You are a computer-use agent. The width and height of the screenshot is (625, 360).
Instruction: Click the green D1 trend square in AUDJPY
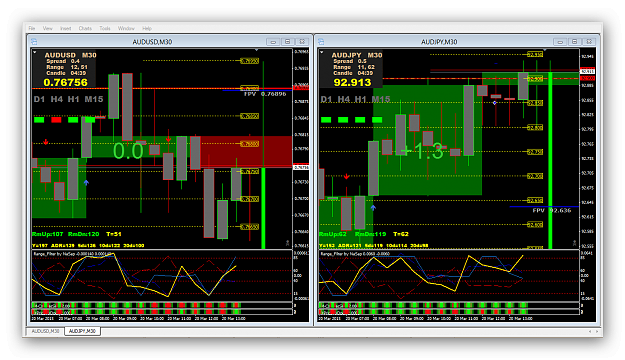326,120
